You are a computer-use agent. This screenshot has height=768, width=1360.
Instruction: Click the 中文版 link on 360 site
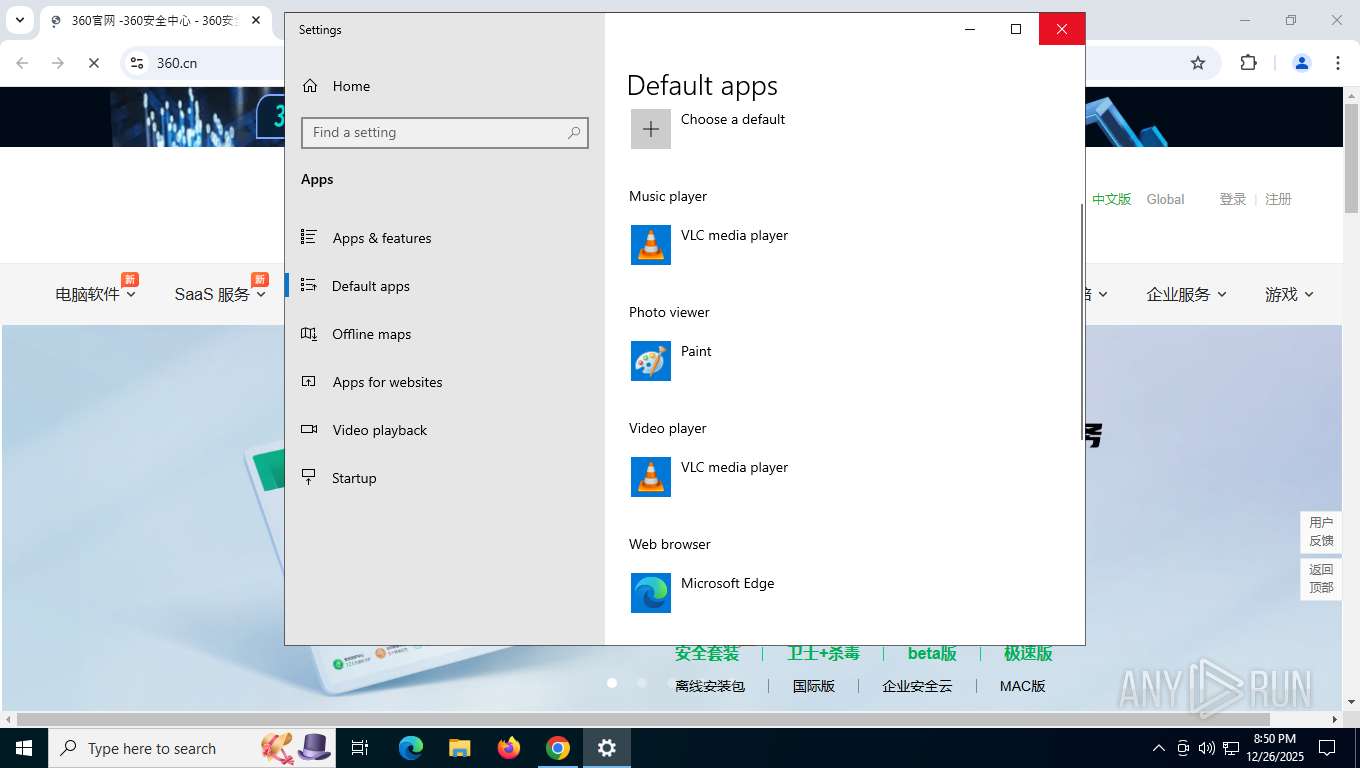pos(1111,199)
